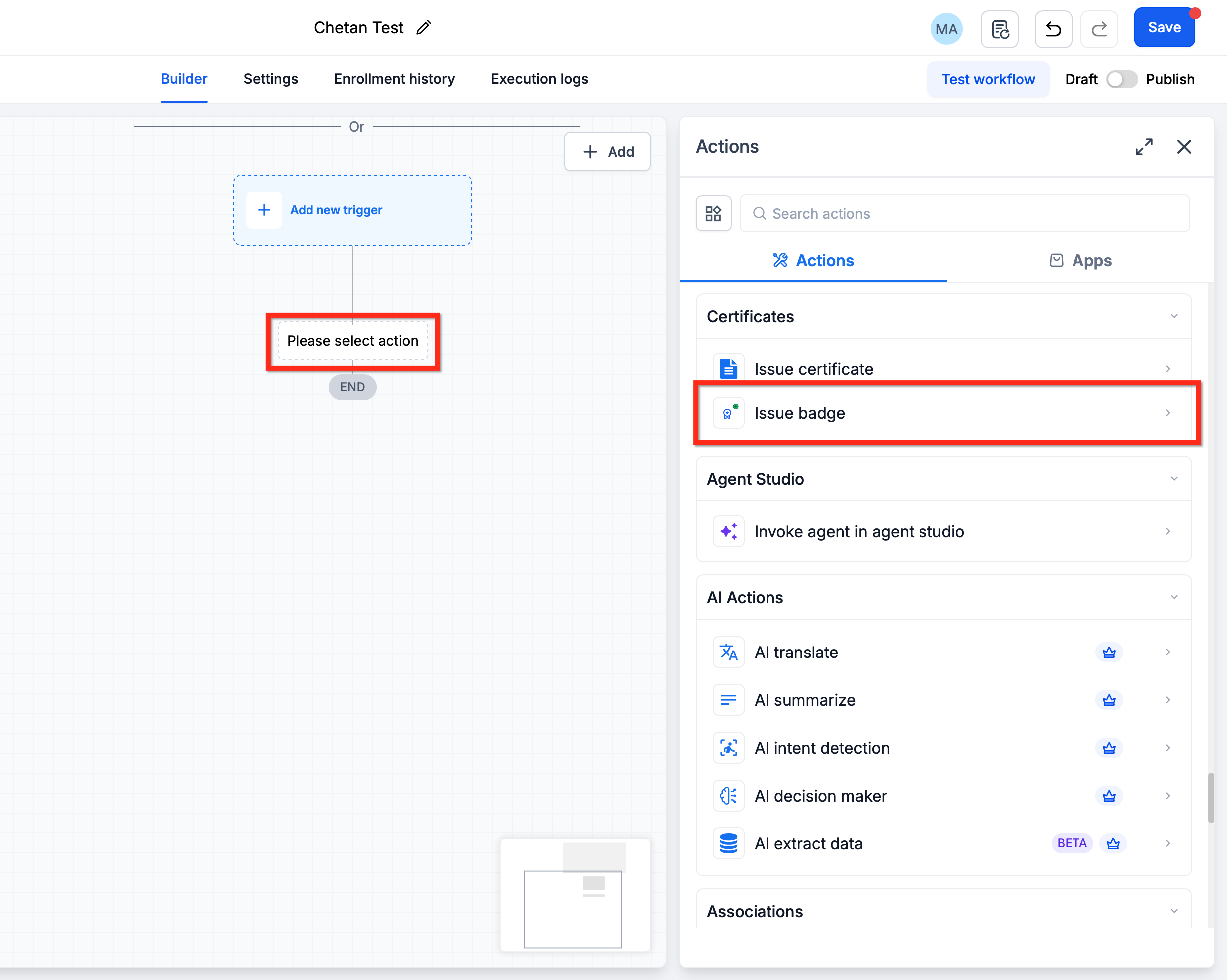Select Invoke agent in agent studio
This screenshot has width=1227, height=980.
tap(943, 531)
